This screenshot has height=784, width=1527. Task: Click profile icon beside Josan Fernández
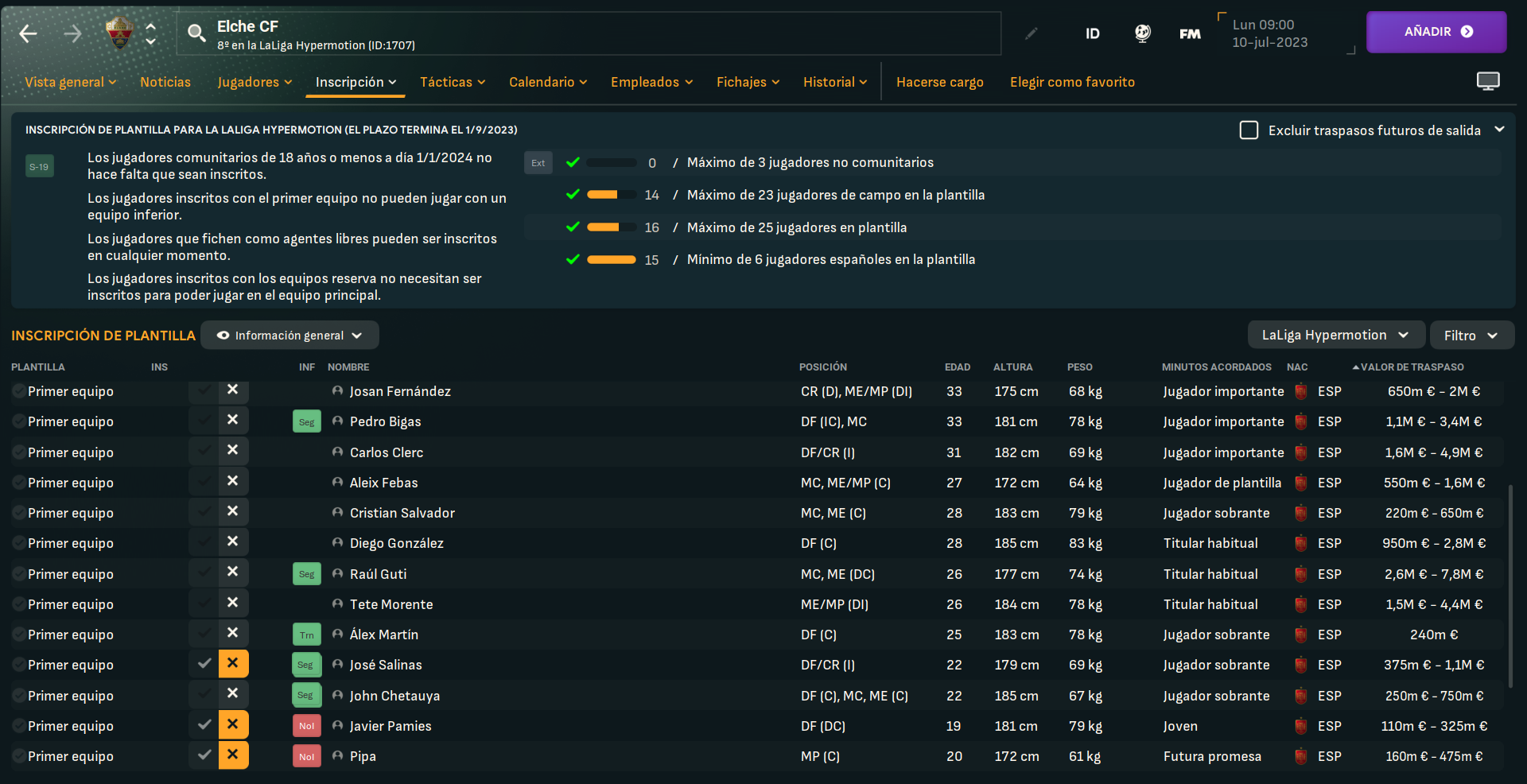click(x=337, y=390)
